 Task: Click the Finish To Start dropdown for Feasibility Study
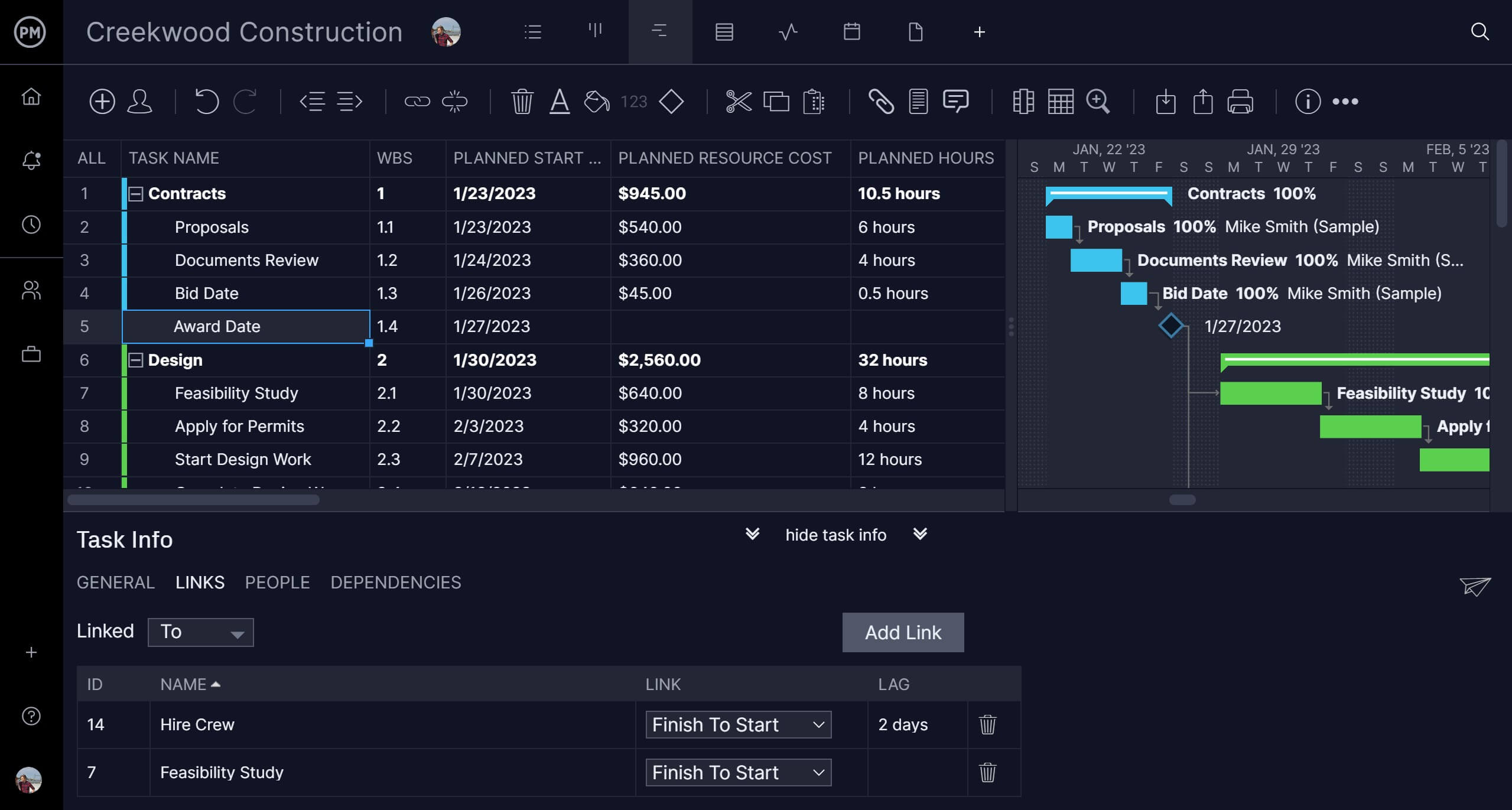coord(737,772)
